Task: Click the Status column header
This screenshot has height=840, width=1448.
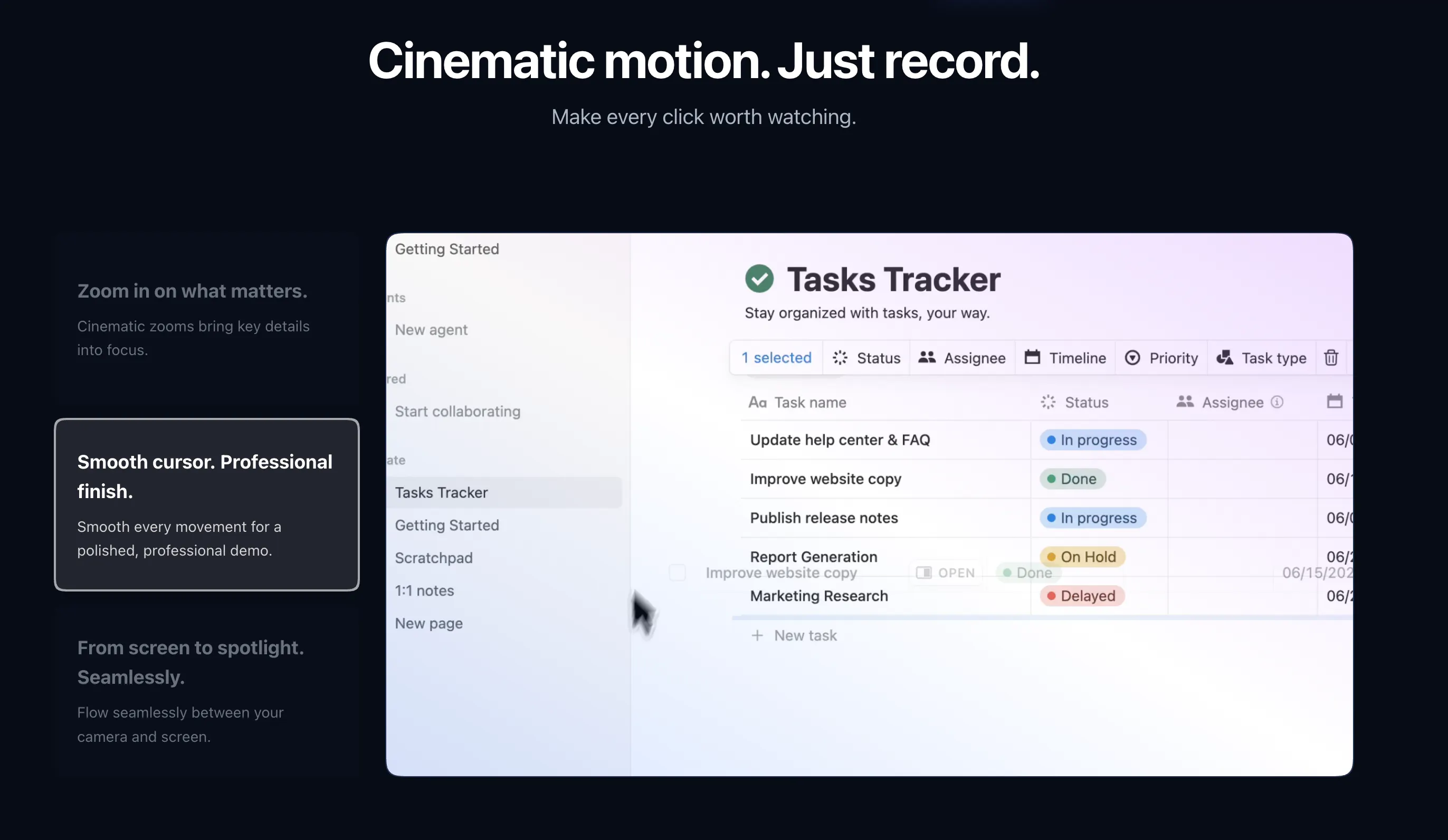Action: [x=1074, y=402]
